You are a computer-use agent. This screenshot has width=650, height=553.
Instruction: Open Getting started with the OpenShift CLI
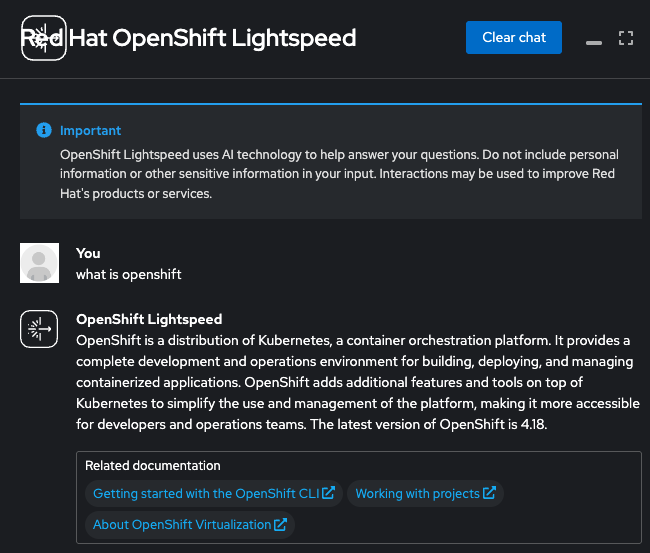click(x=205, y=493)
